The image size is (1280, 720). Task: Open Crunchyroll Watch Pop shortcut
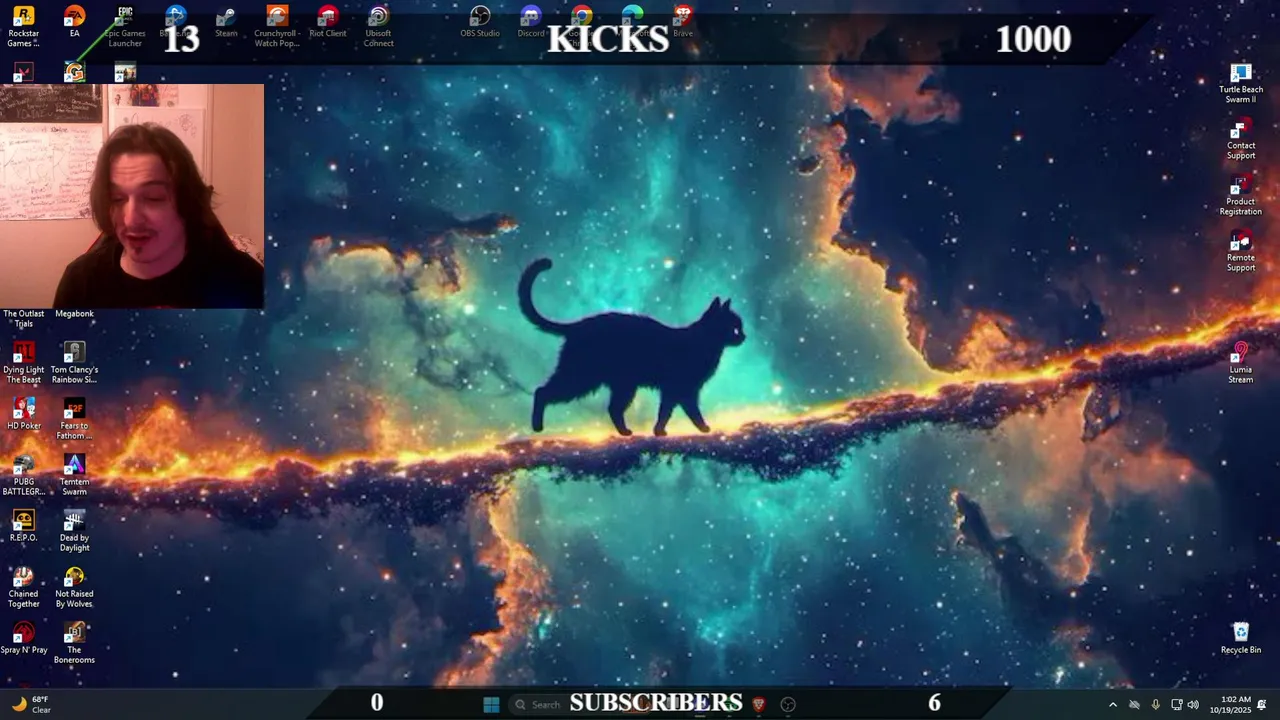pyautogui.click(x=277, y=27)
